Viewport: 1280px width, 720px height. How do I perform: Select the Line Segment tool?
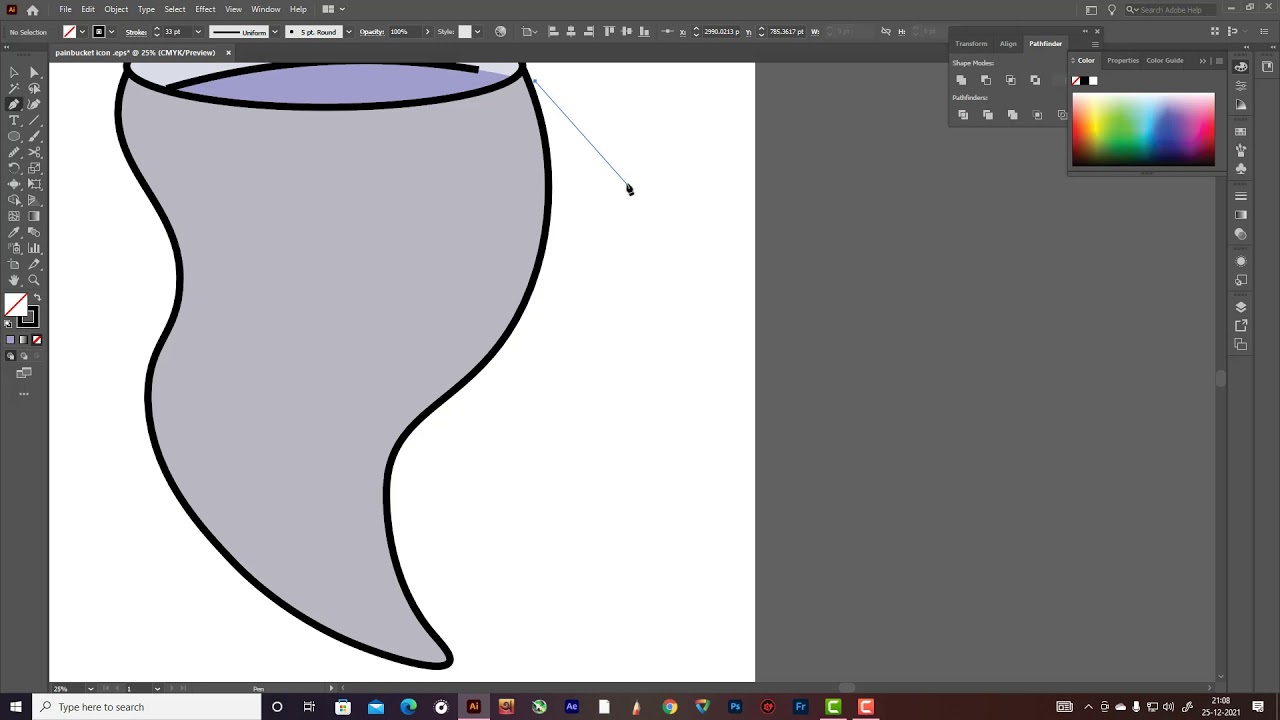[x=34, y=120]
